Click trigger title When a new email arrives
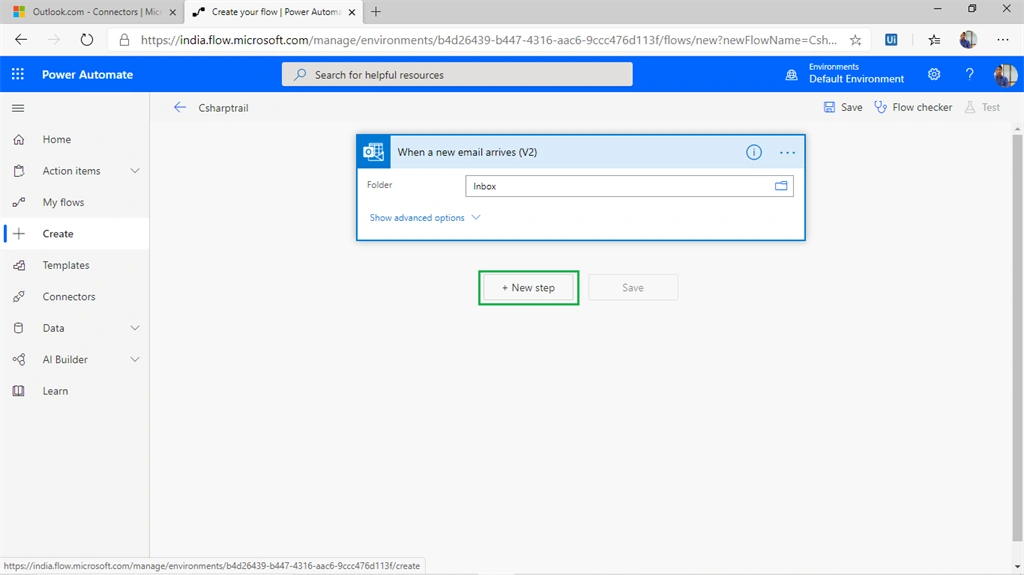 point(467,152)
